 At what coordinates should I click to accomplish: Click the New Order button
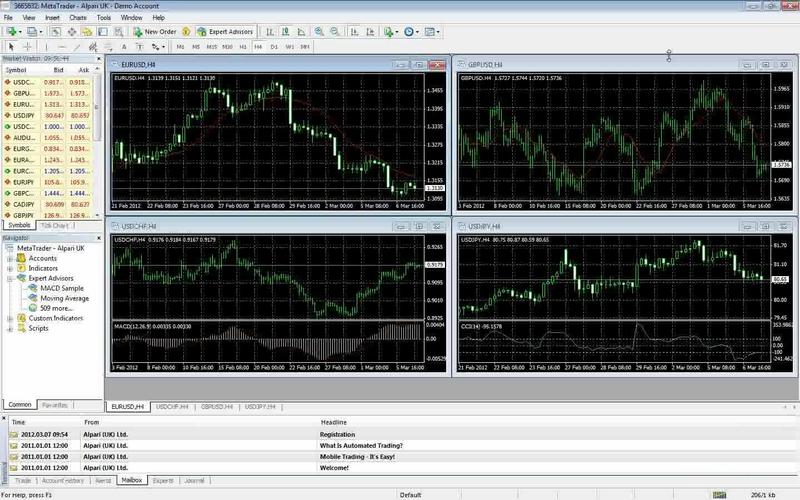pyautogui.click(x=155, y=32)
